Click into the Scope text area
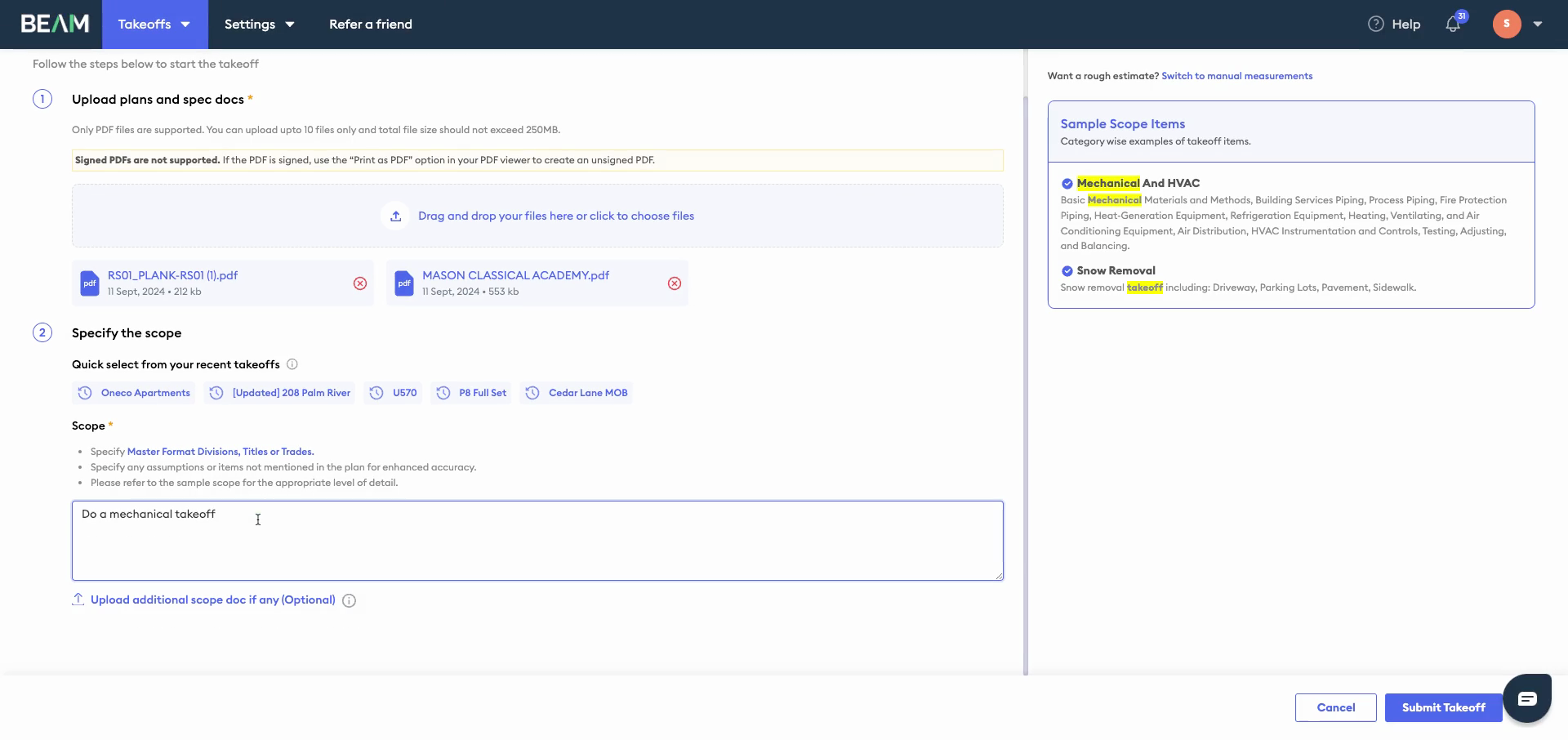Viewport: 1568px width, 740px height. (537, 541)
